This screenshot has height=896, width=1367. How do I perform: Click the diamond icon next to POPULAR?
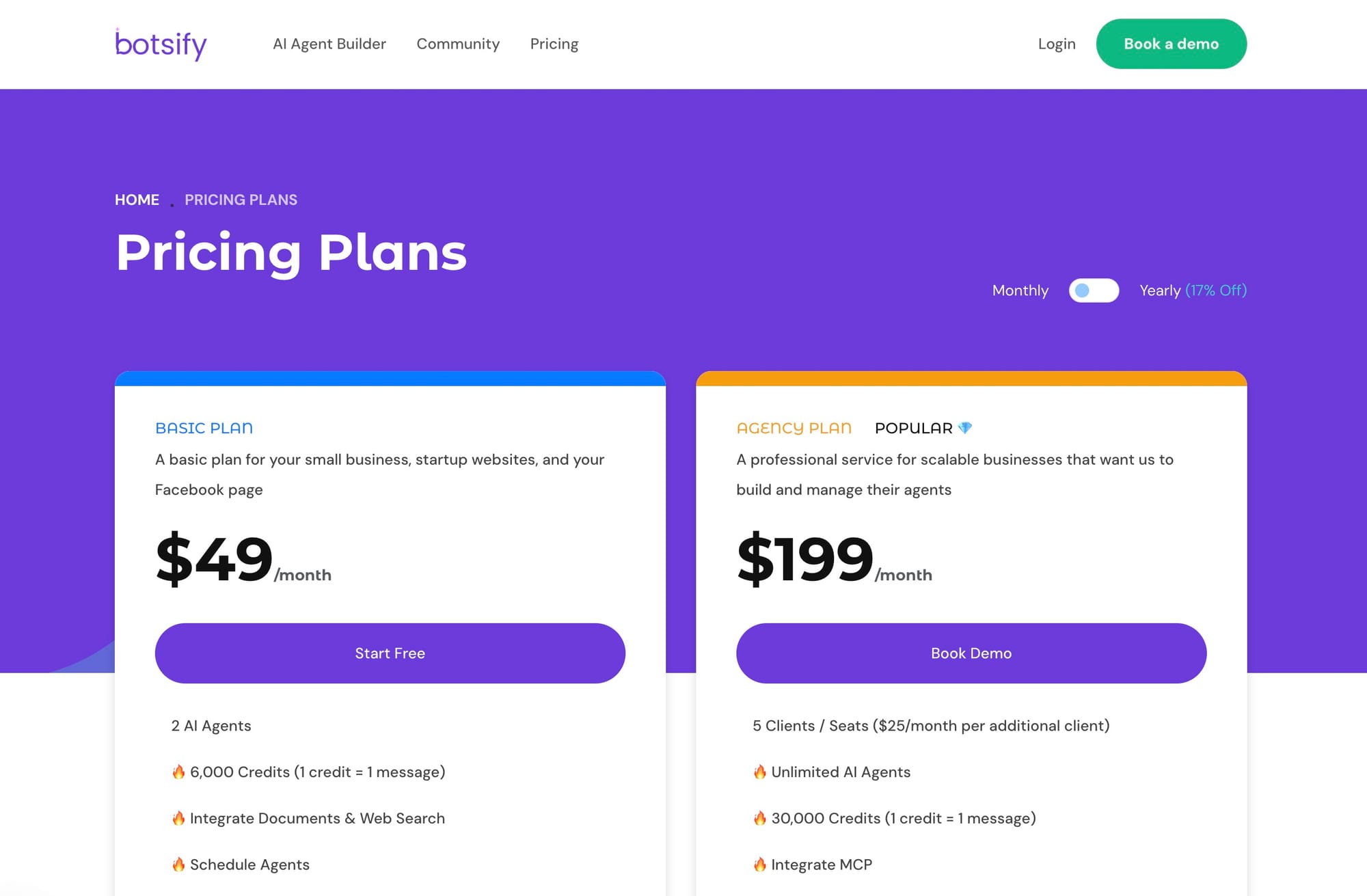click(965, 428)
